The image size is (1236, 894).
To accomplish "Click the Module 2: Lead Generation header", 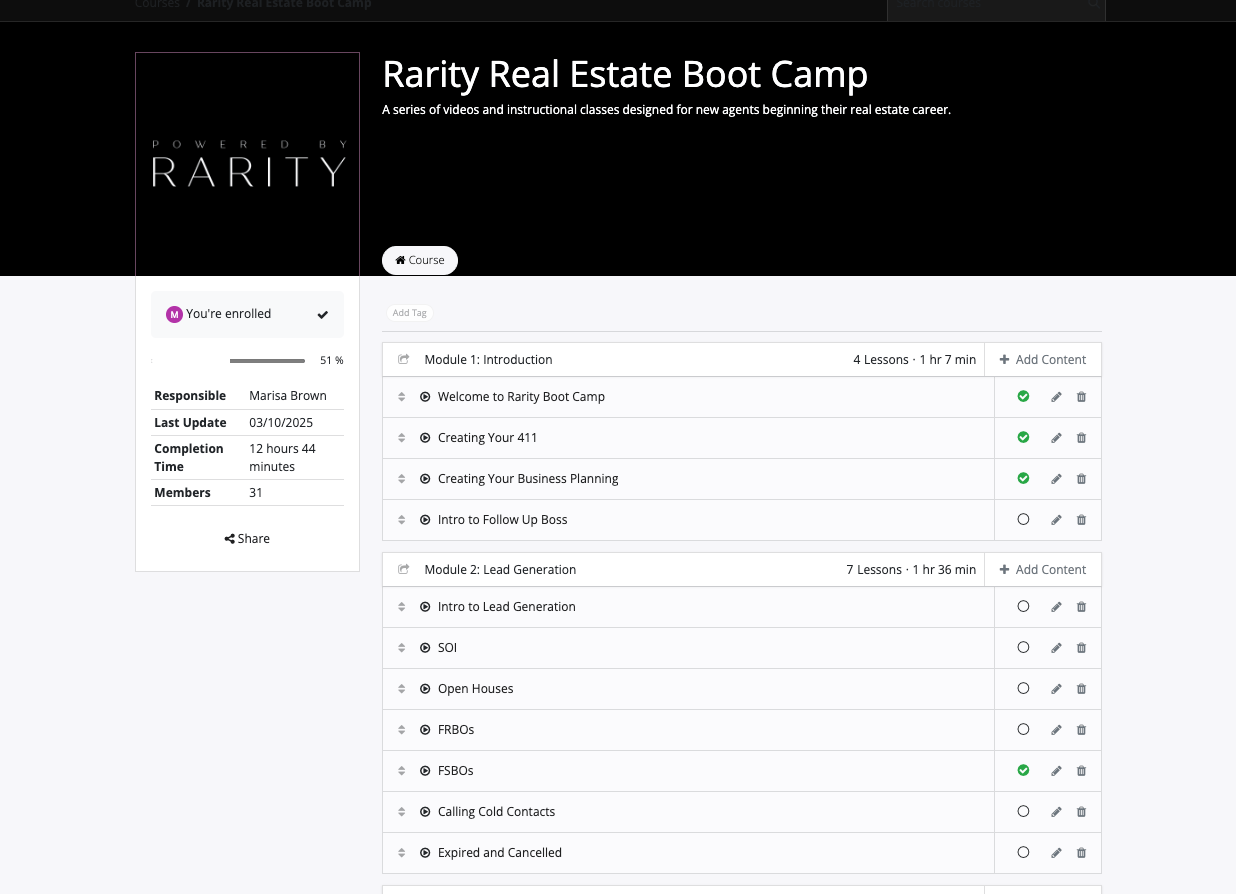I will (x=500, y=570).
